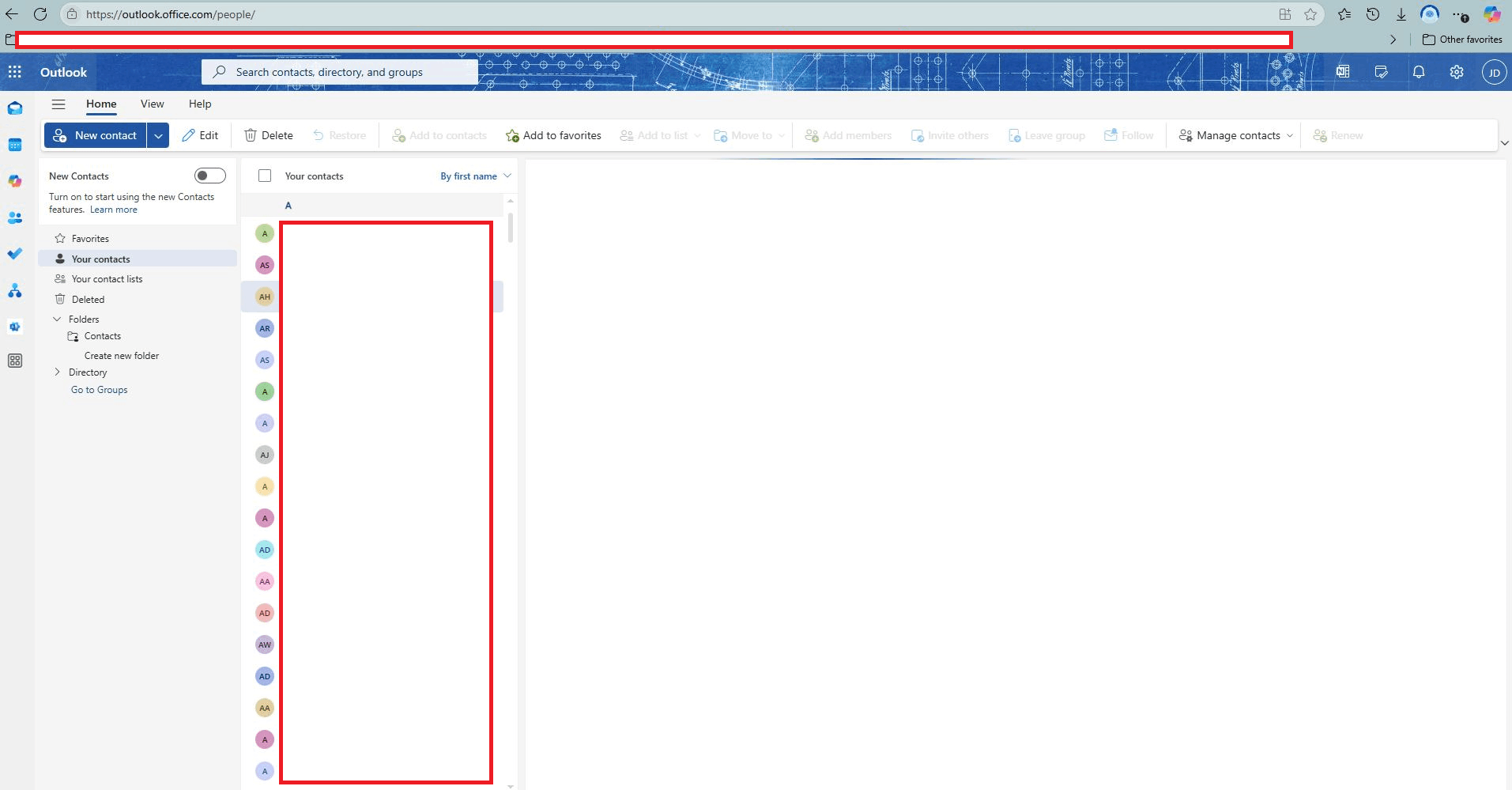Open the browser favorites list icon
The image size is (1512, 790).
[x=1344, y=14]
